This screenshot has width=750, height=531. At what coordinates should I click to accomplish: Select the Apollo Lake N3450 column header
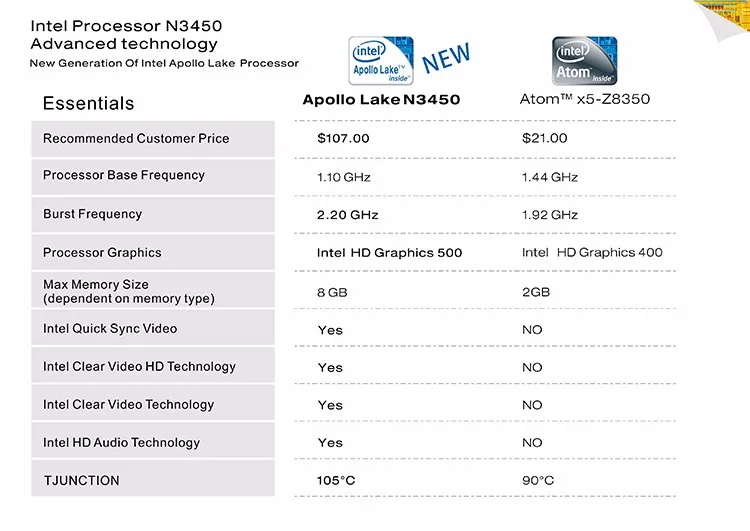(381, 100)
